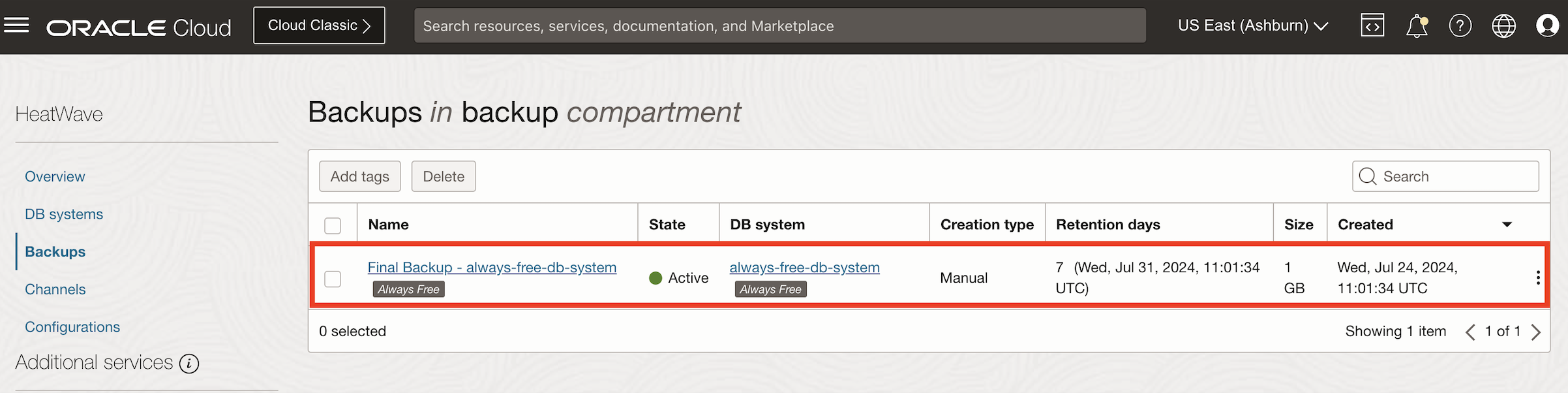1568x393 pixels.
Task: Open the three-dot actions menu for the backup row
Action: 1538,277
